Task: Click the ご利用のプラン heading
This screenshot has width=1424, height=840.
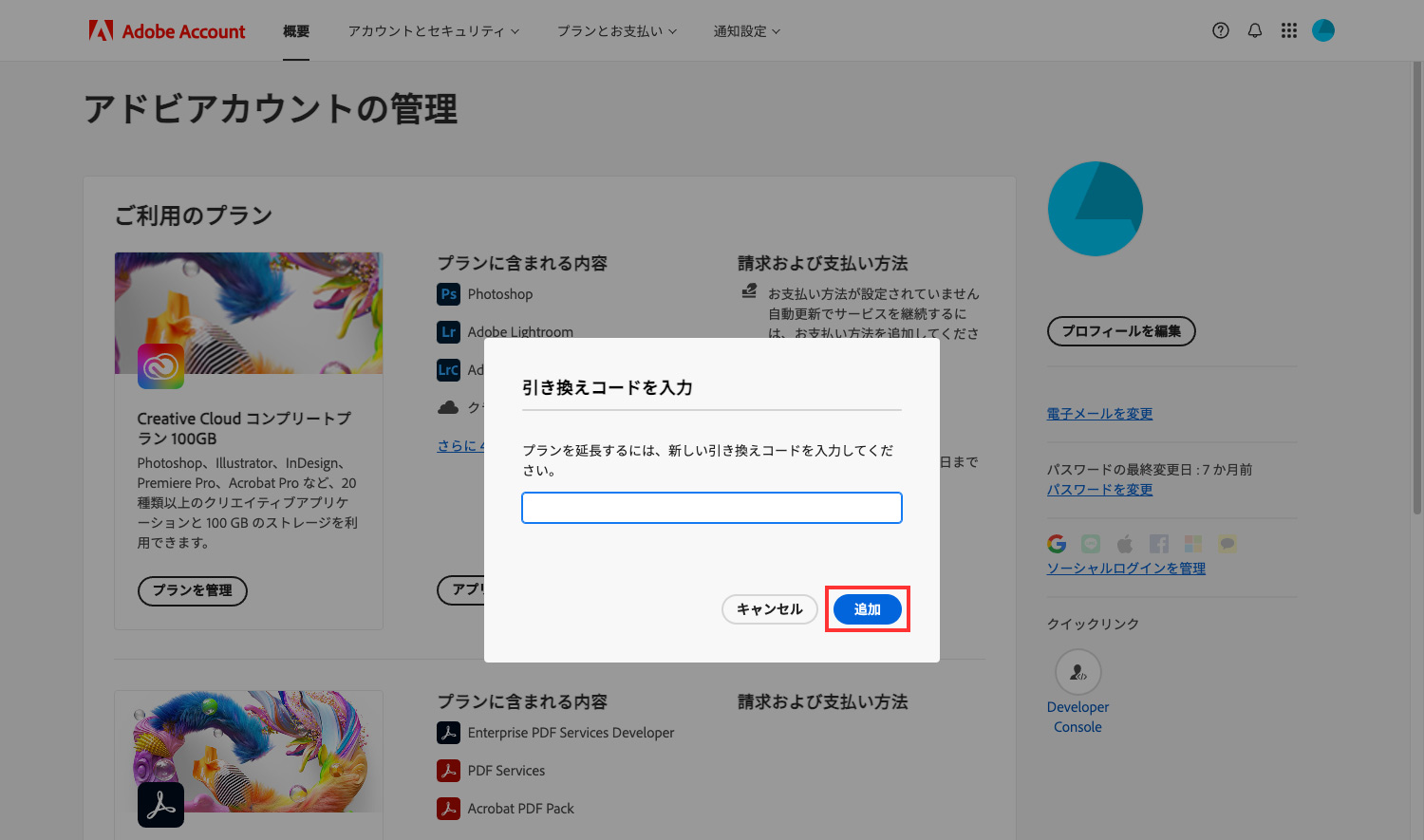Action: click(x=194, y=215)
